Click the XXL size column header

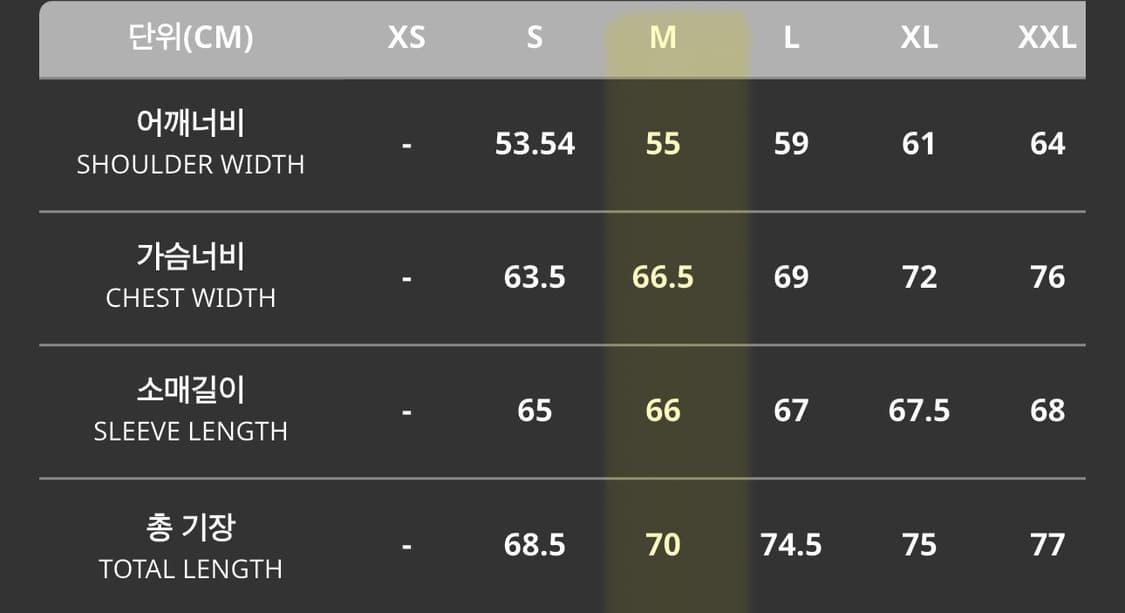(1047, 38)
